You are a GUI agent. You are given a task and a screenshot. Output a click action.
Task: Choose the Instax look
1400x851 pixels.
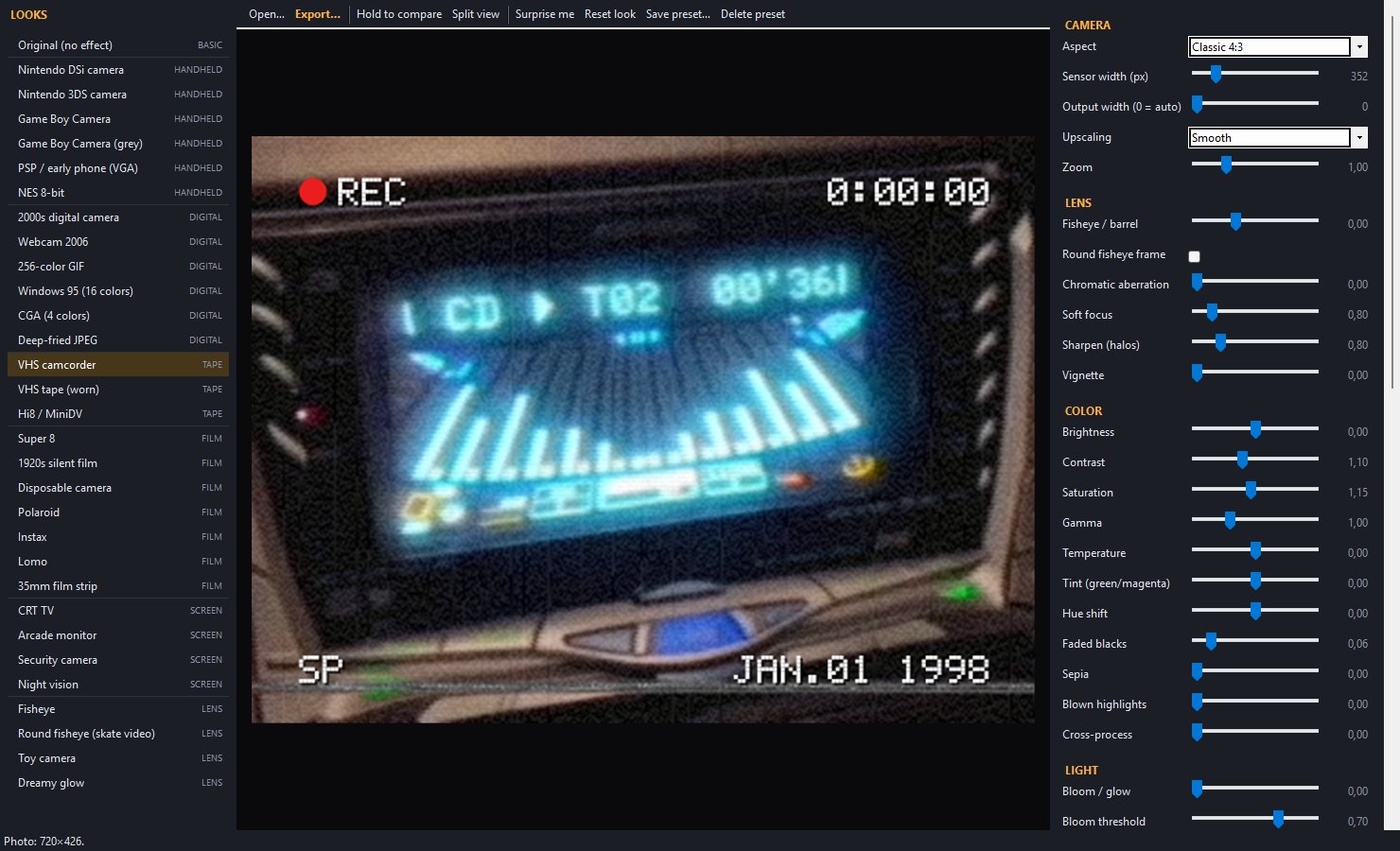[x=118, y=537]
